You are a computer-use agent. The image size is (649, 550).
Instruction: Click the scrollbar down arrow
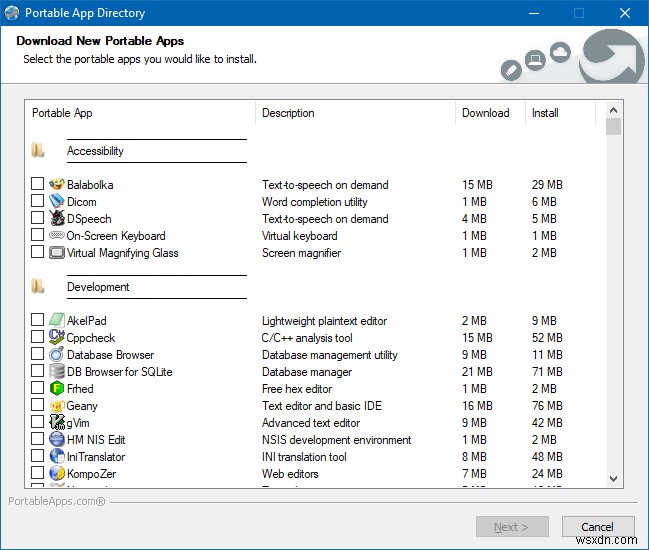tap(613, 479)
